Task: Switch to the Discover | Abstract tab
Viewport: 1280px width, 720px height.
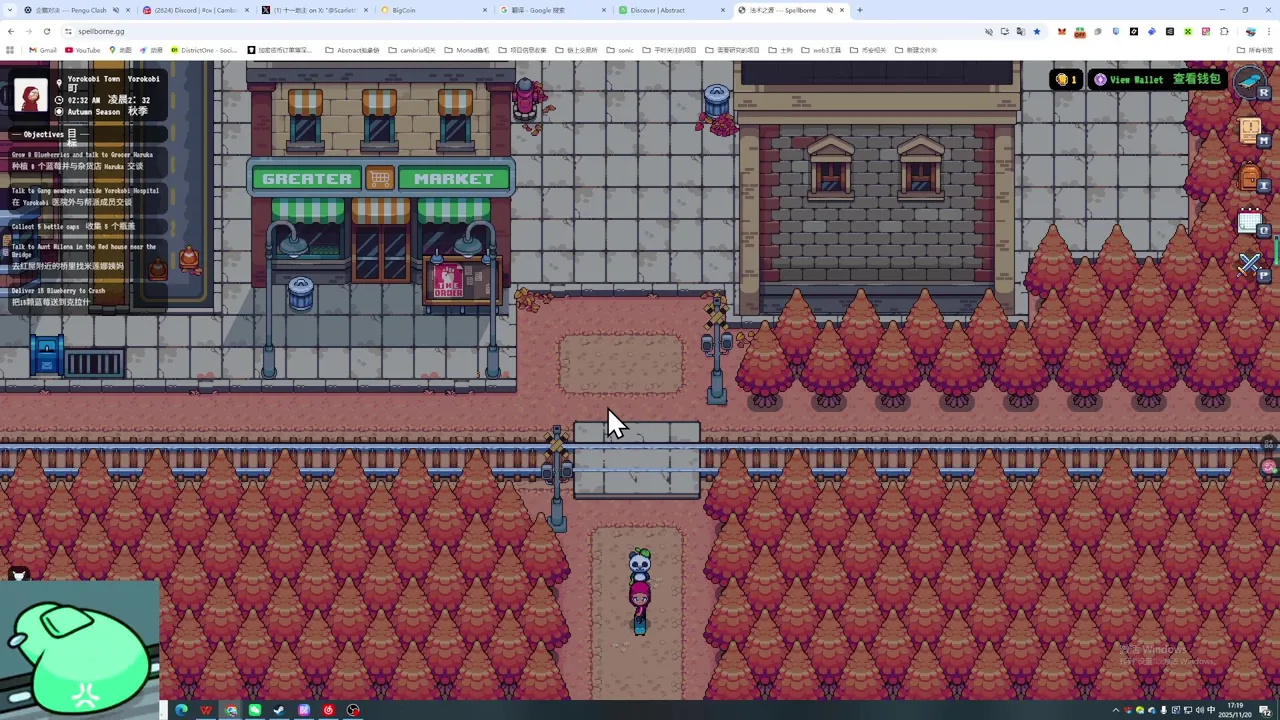Action: click(672, 10)
